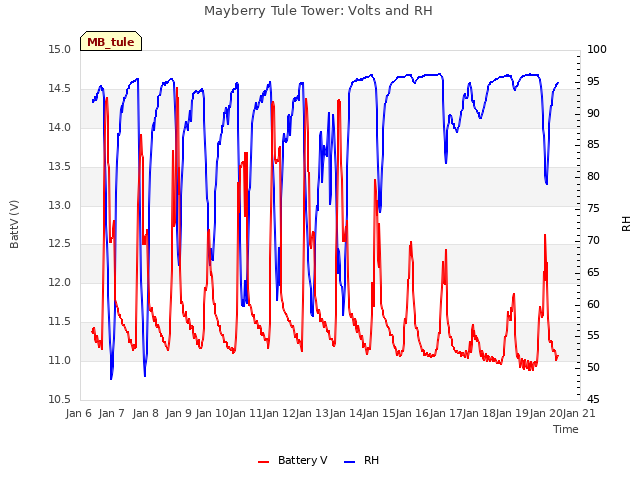Click the red Battery V legend swatch
Screen dimensions: 640x480
click(264, 462)
